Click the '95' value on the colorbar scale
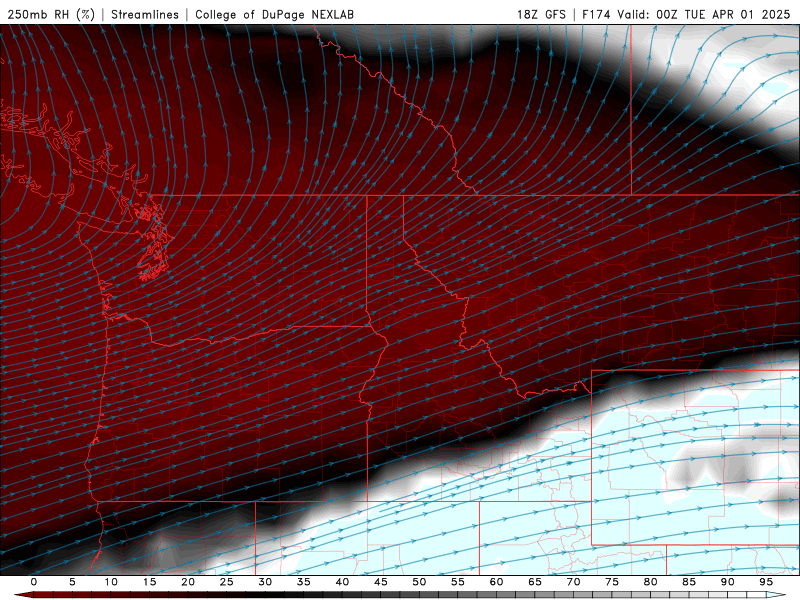The image size is (800, 600). coord(766,582)
